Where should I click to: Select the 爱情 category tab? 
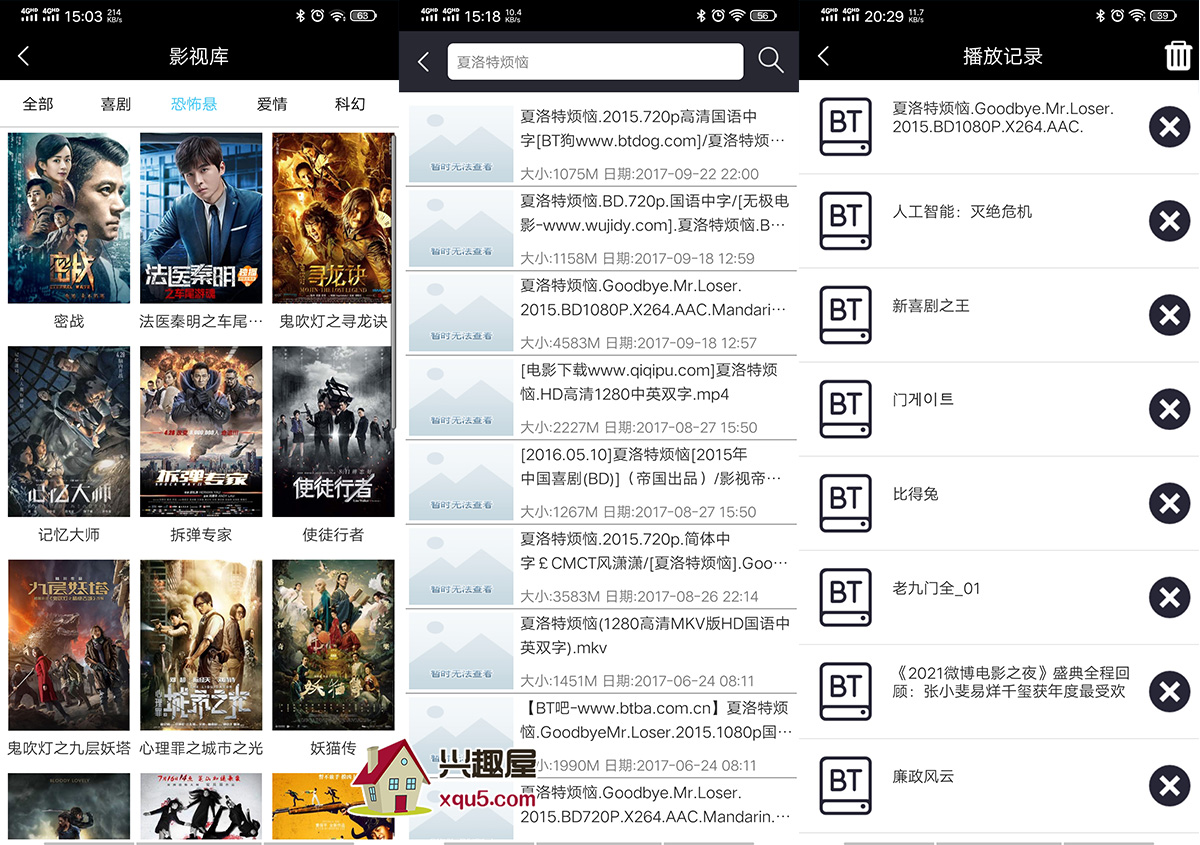point(272,104)
